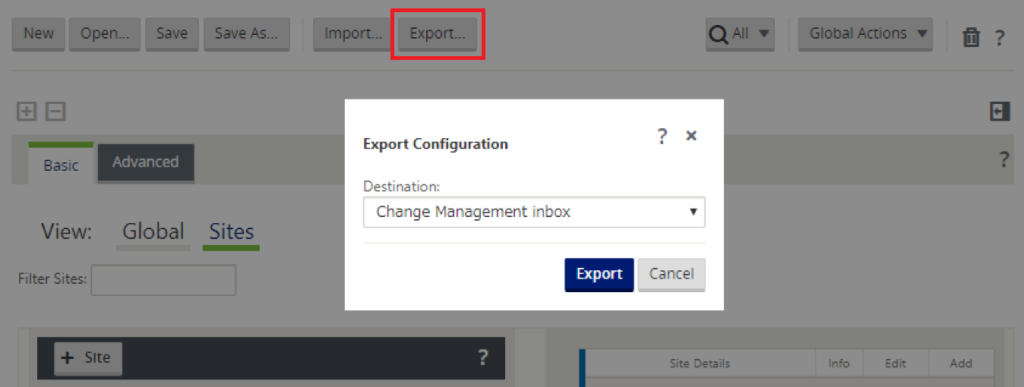Click the trash delete icon
Viewport: 1024px width, 387px height.
(971, 38)
